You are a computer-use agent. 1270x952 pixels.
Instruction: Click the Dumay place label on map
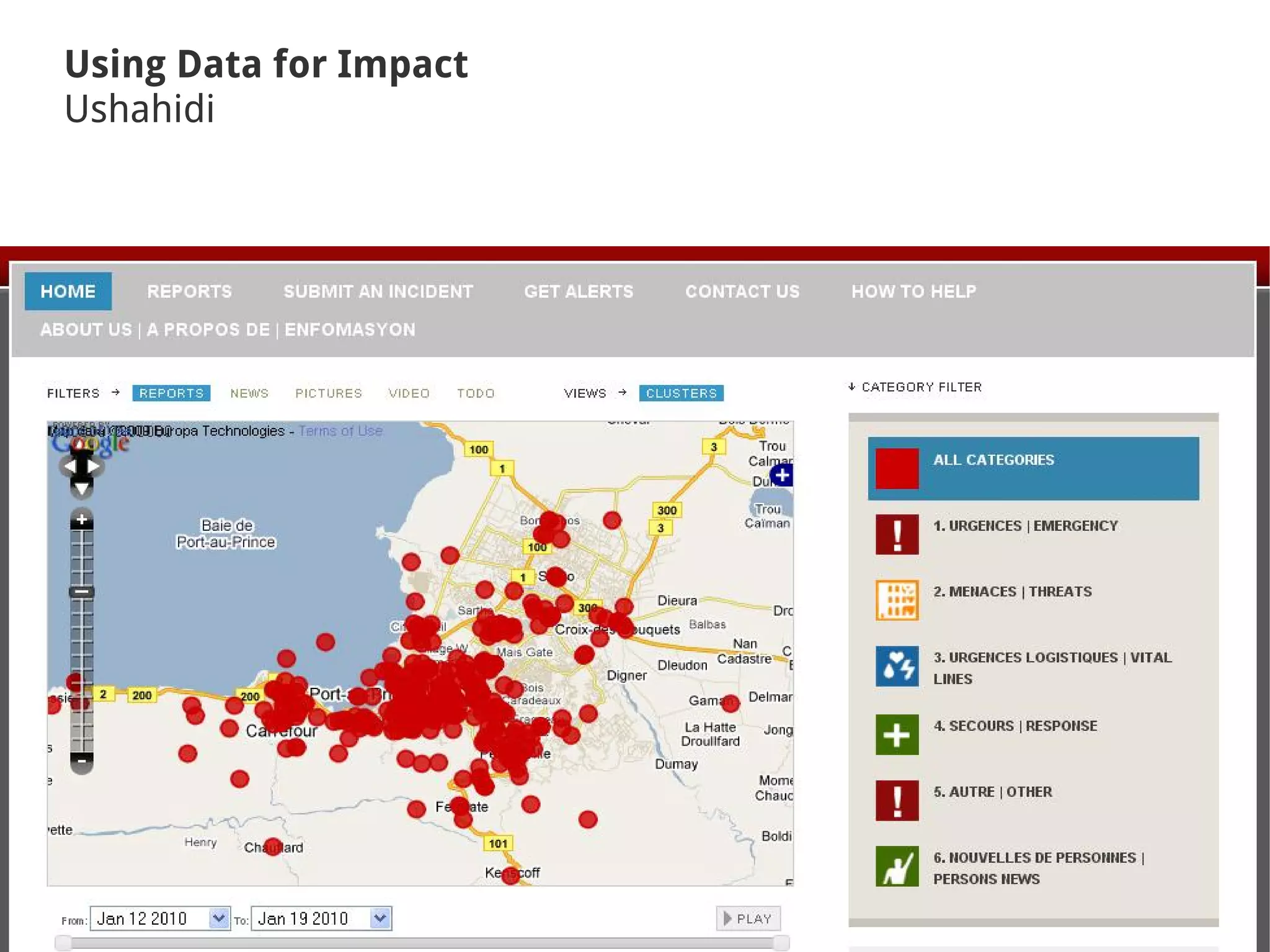(677, 764)
